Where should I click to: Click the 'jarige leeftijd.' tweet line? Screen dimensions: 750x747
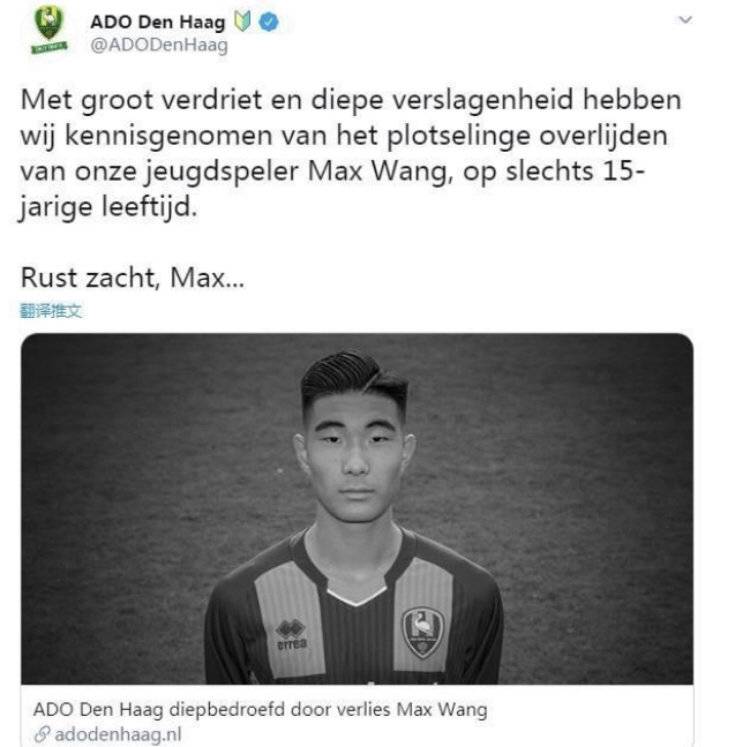(x=108, y=208)
